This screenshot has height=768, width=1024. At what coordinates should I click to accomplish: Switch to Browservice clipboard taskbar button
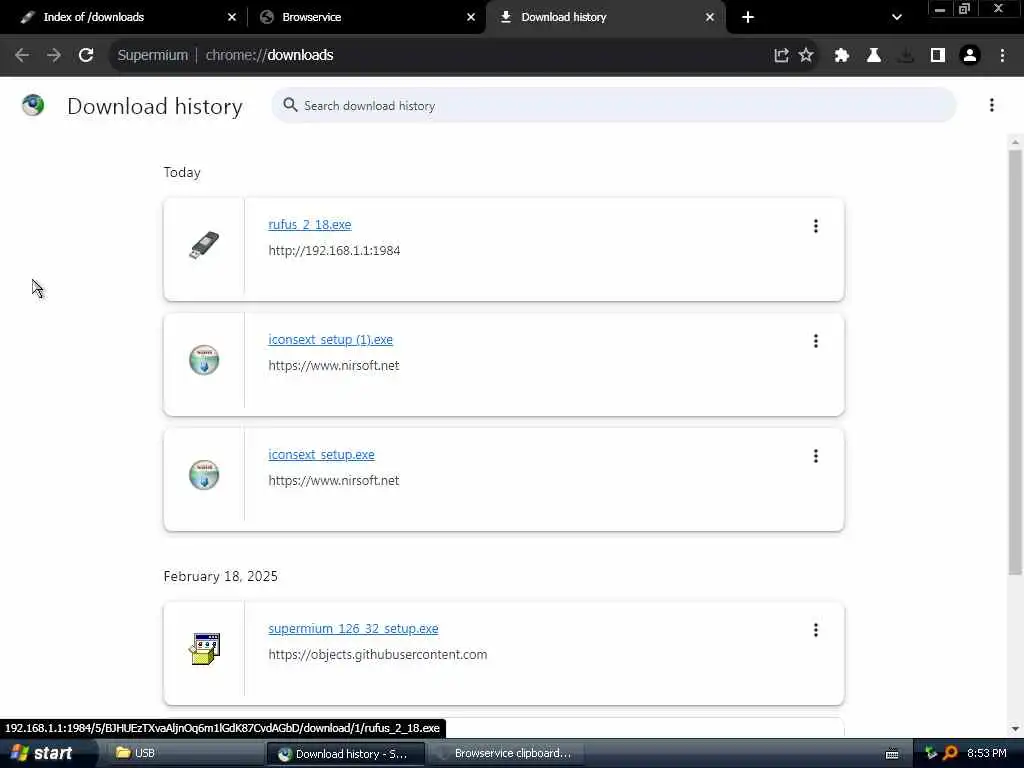click(x=504, y=753)
